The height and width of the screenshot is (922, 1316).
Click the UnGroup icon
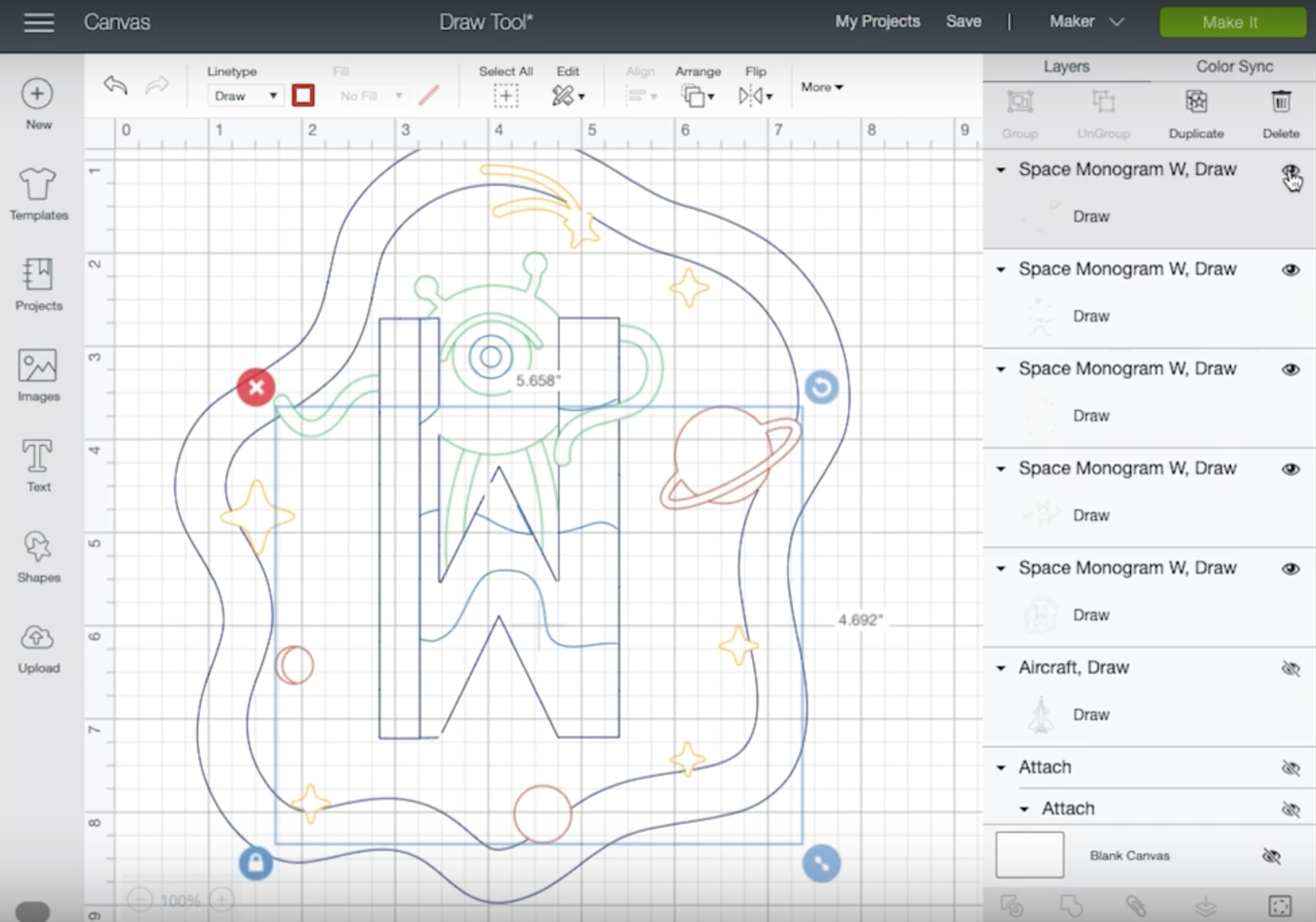[x=1104, y=102]
